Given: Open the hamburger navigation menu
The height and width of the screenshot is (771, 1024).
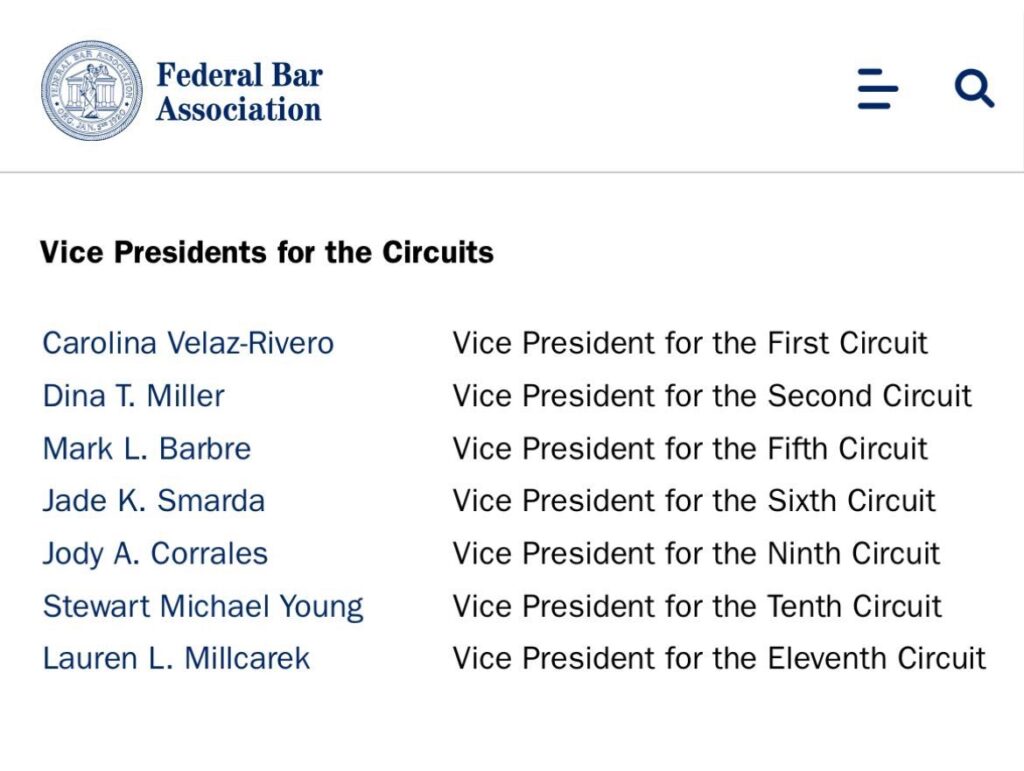Looking at the screenshot, I should click(x=878, y=88).
